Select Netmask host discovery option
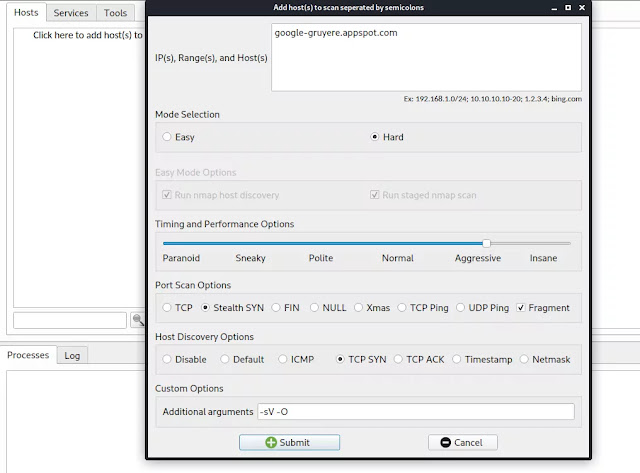 tap(524, 359)
